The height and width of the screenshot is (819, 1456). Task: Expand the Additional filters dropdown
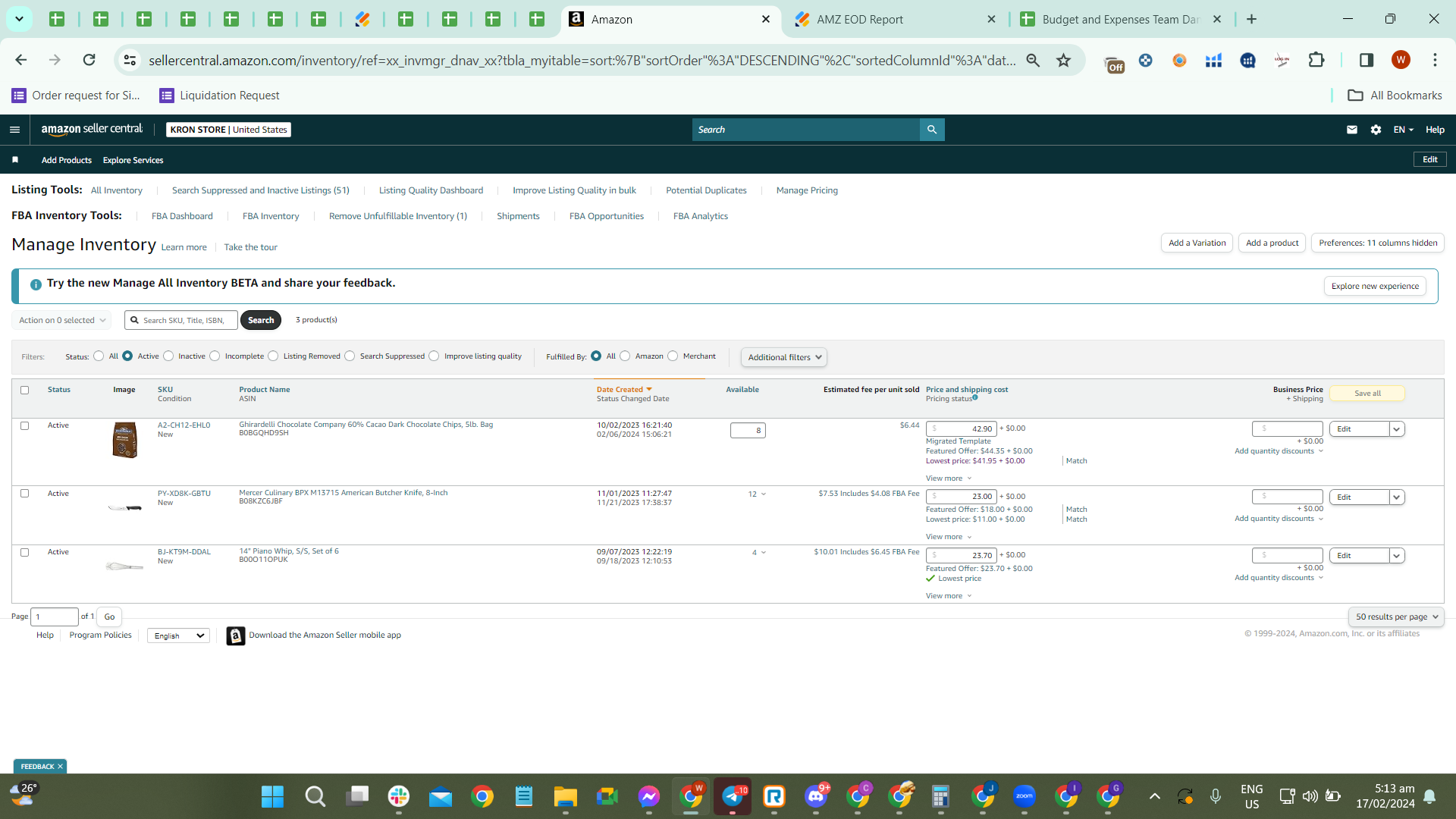point(784,357)
